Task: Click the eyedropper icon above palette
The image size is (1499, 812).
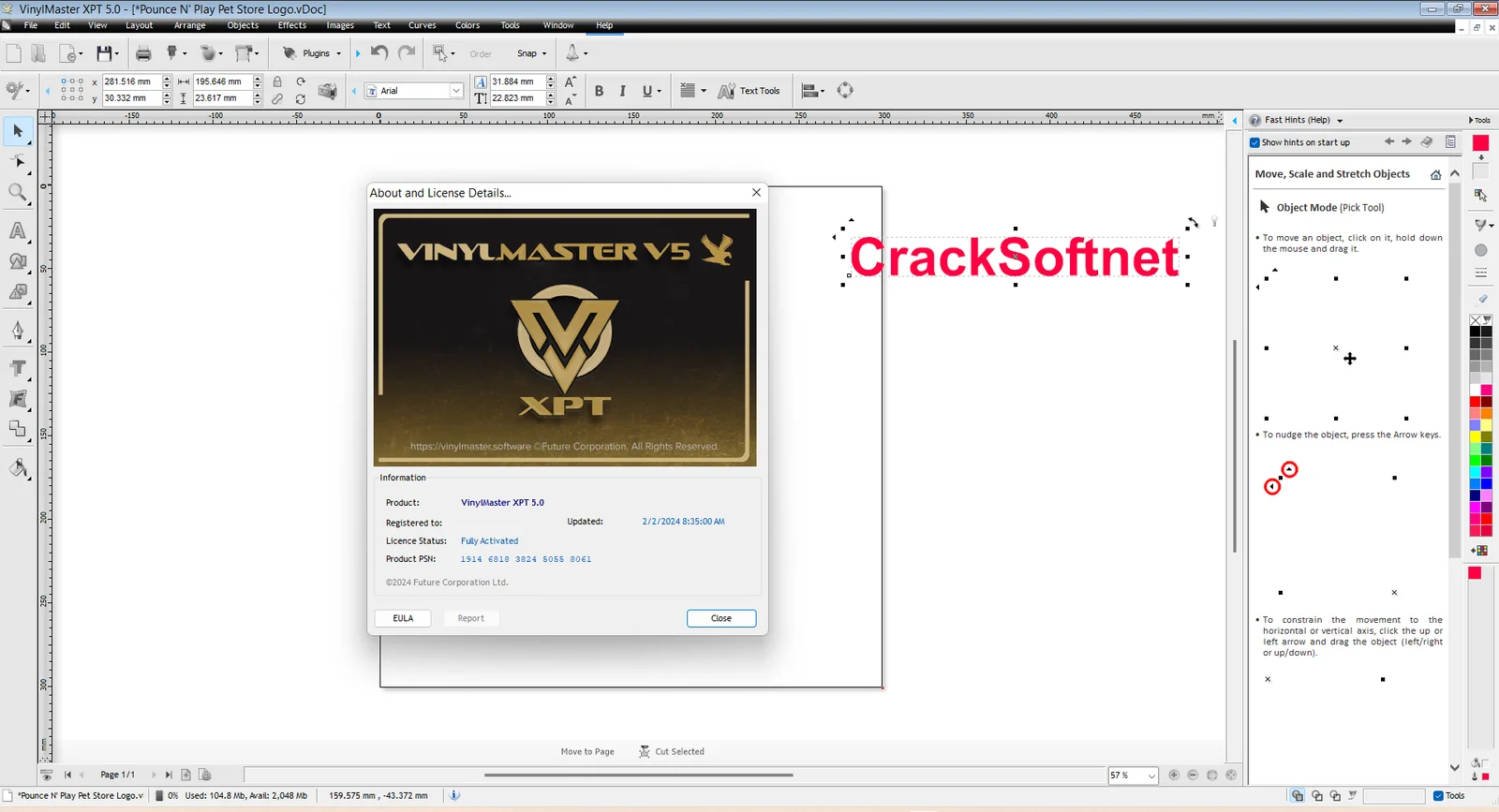Action: [1481, 300]
